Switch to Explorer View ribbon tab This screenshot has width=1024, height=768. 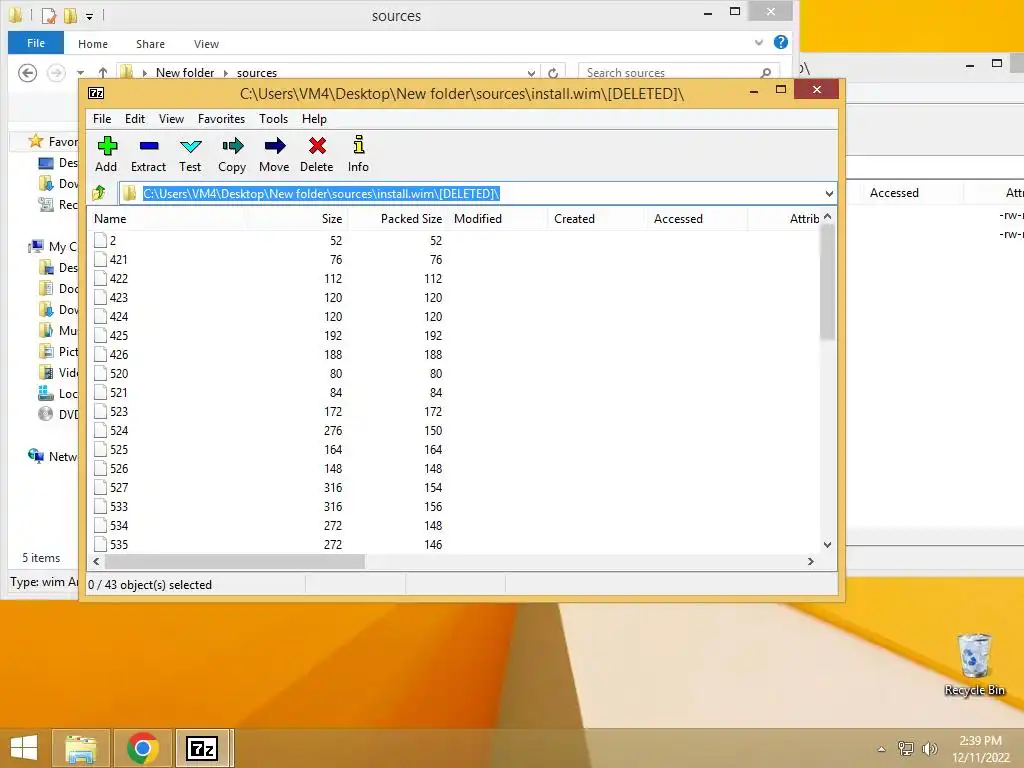[206, 44]
